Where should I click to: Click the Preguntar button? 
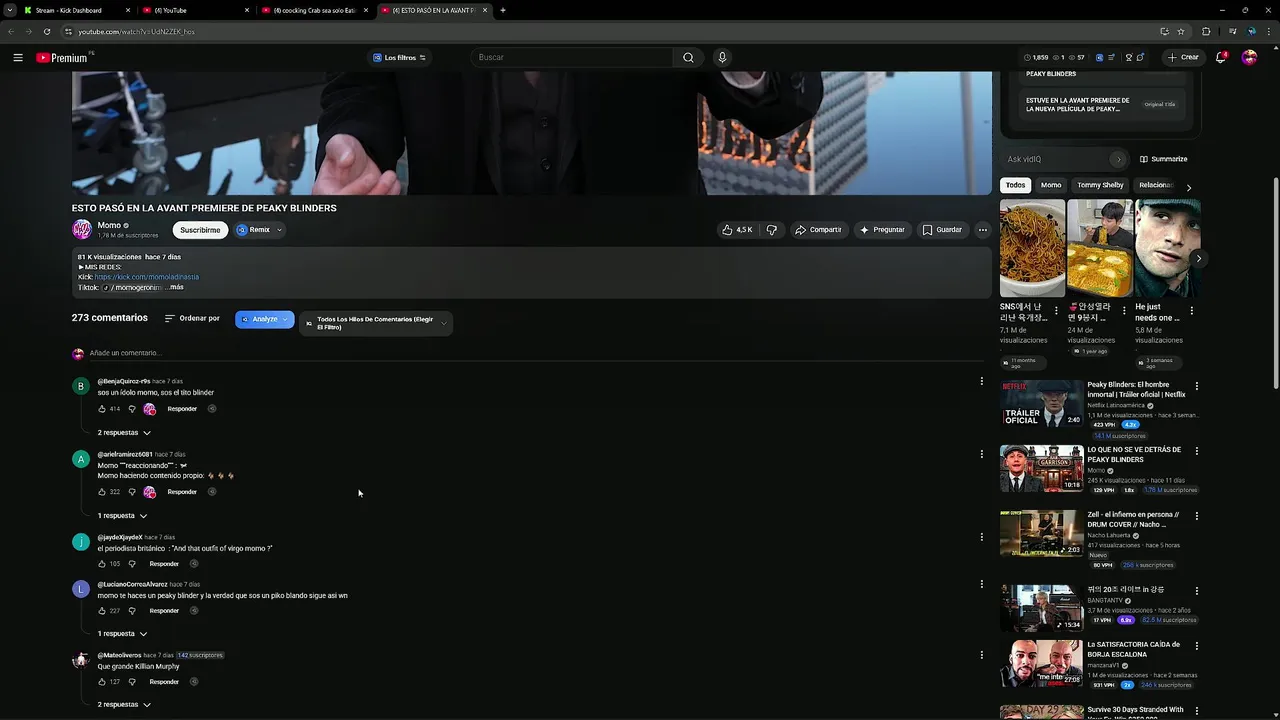(882, 230)
